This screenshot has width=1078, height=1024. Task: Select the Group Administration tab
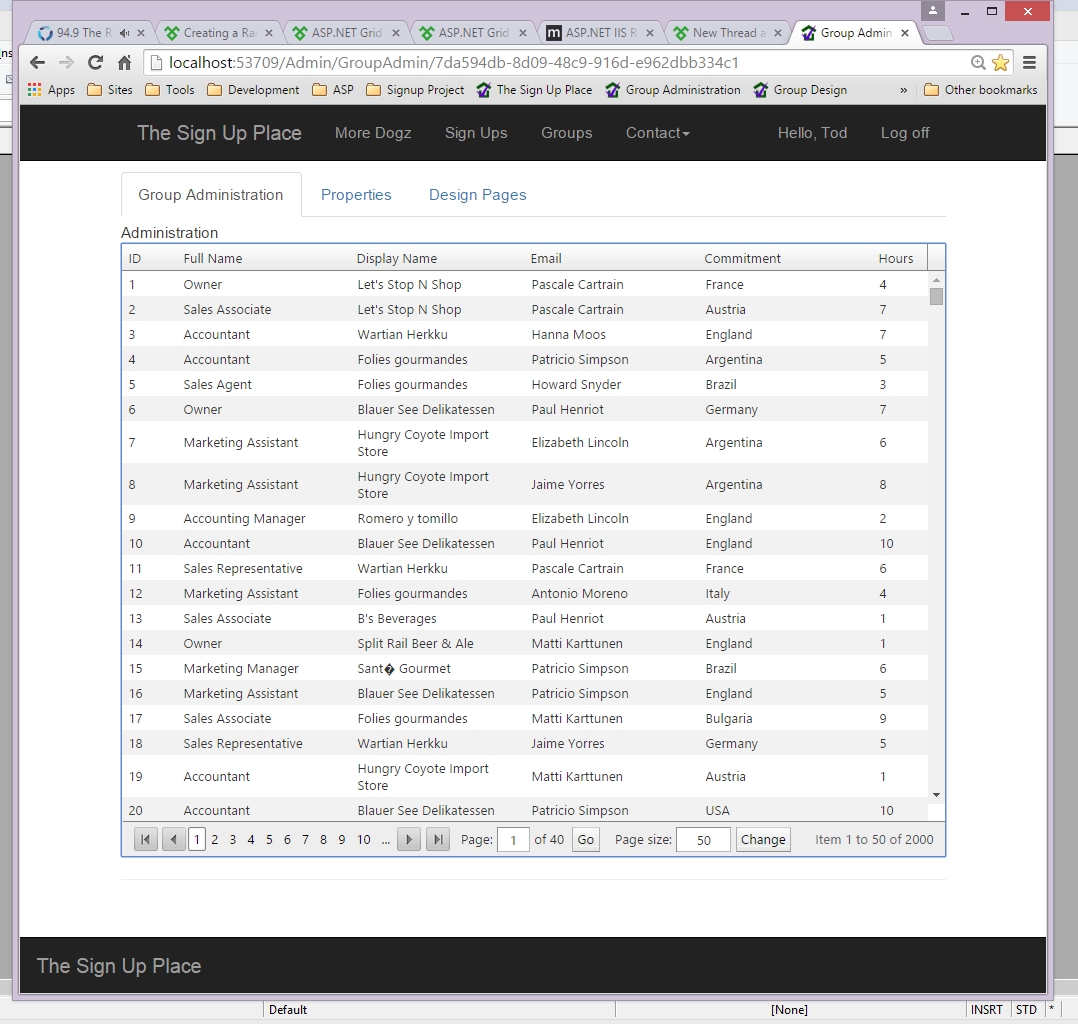tap(211, 195)
